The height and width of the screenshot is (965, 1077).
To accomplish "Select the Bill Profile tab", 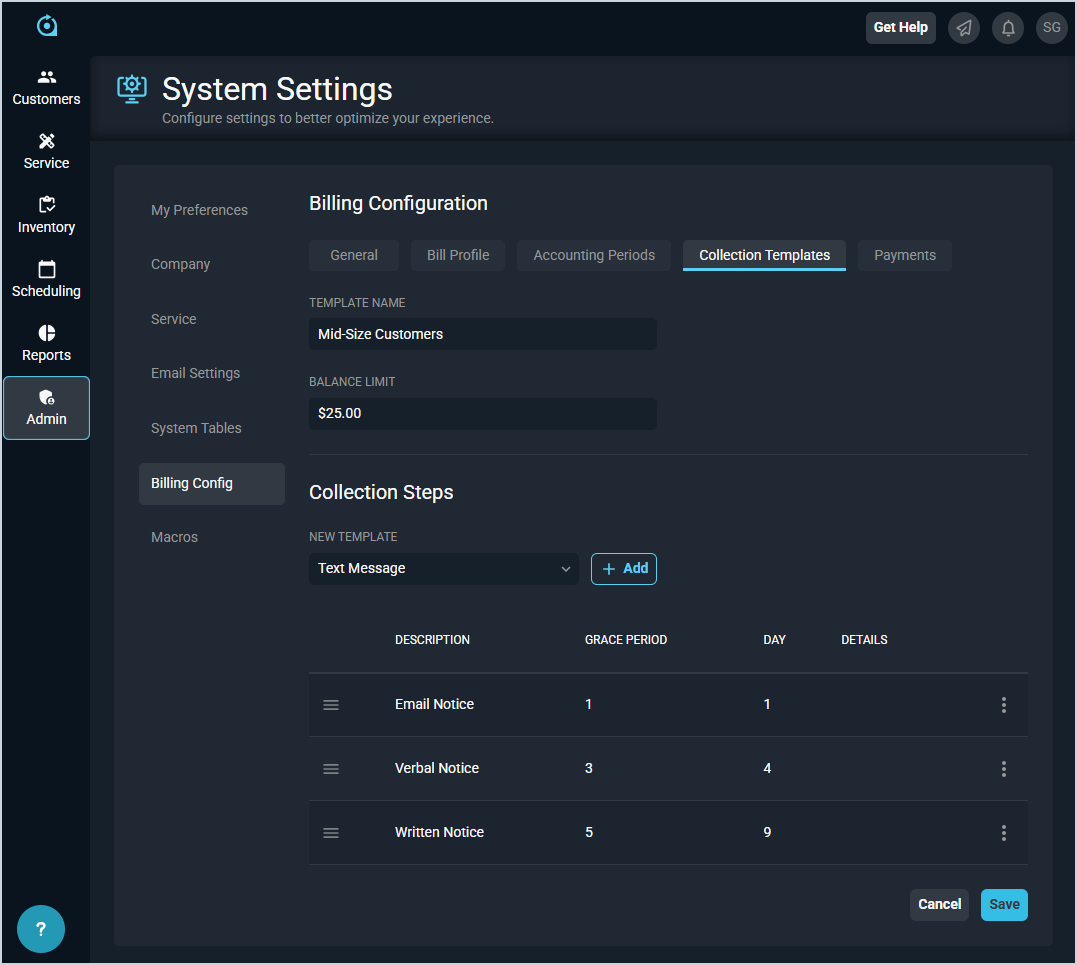I will (x=458, y=255).
